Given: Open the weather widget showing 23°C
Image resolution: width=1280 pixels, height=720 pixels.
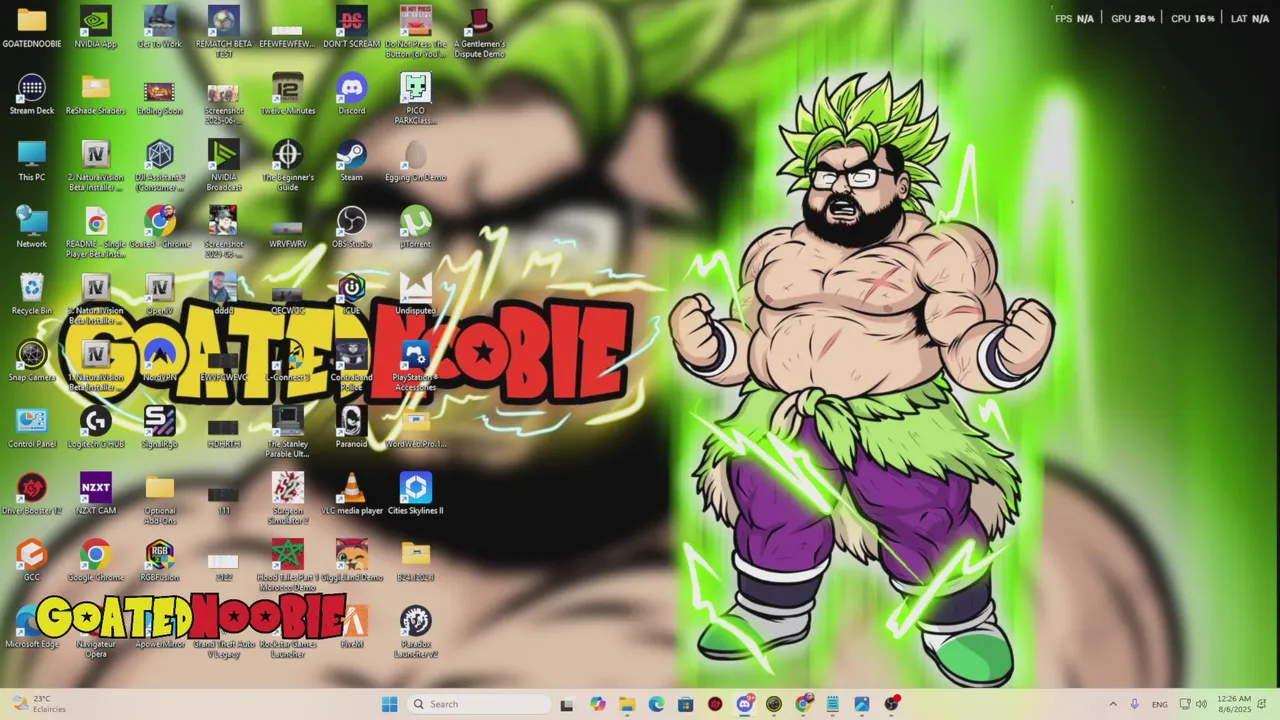Looking at the screenshot, I should pyautogui.click(x=38, y=704).
